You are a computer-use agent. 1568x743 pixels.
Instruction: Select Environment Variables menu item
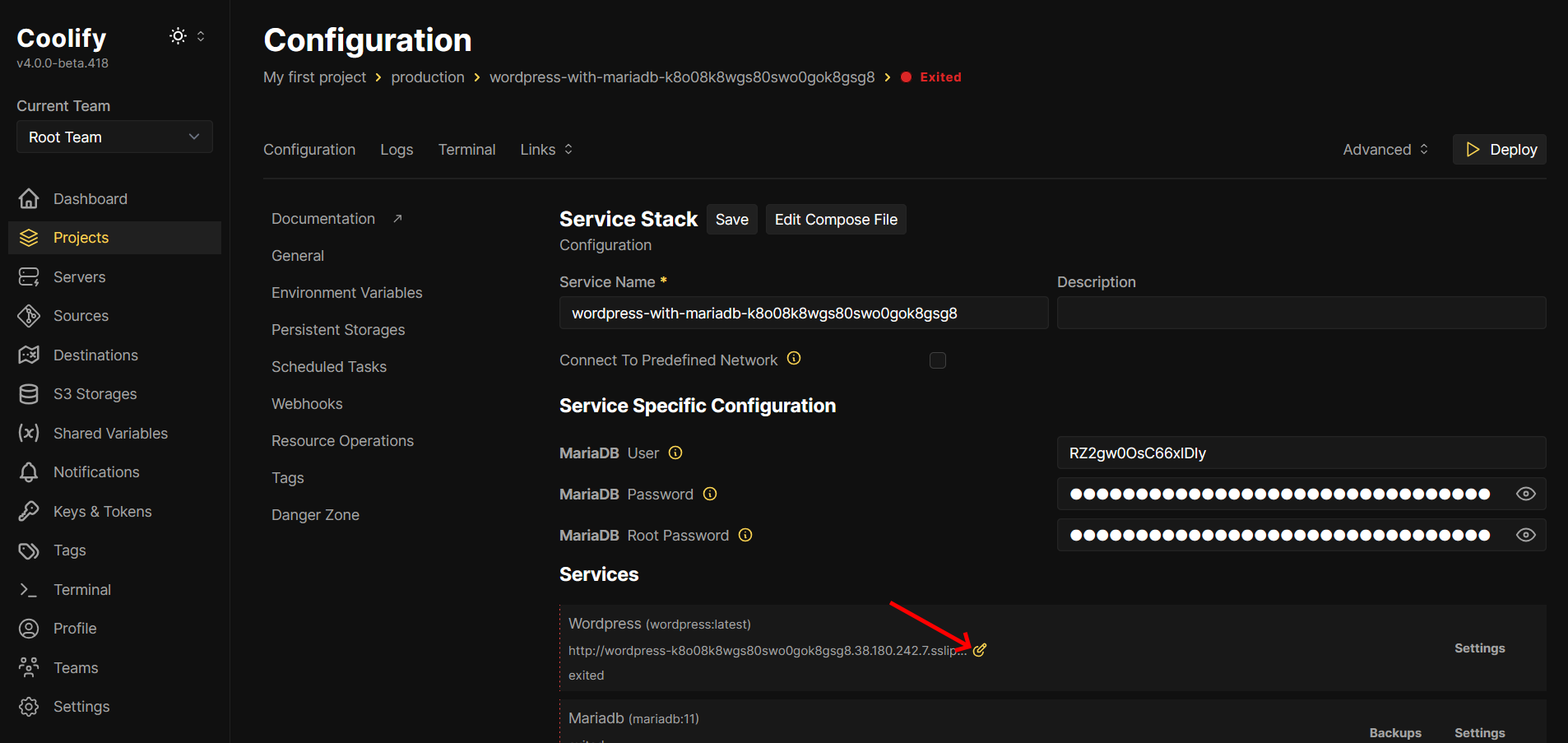[346, 292]
